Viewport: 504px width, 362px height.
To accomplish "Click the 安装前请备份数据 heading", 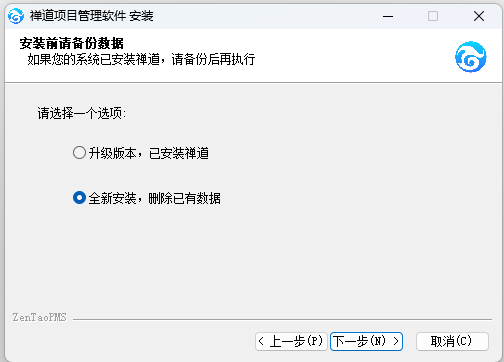I will click(x=72, y=43).
